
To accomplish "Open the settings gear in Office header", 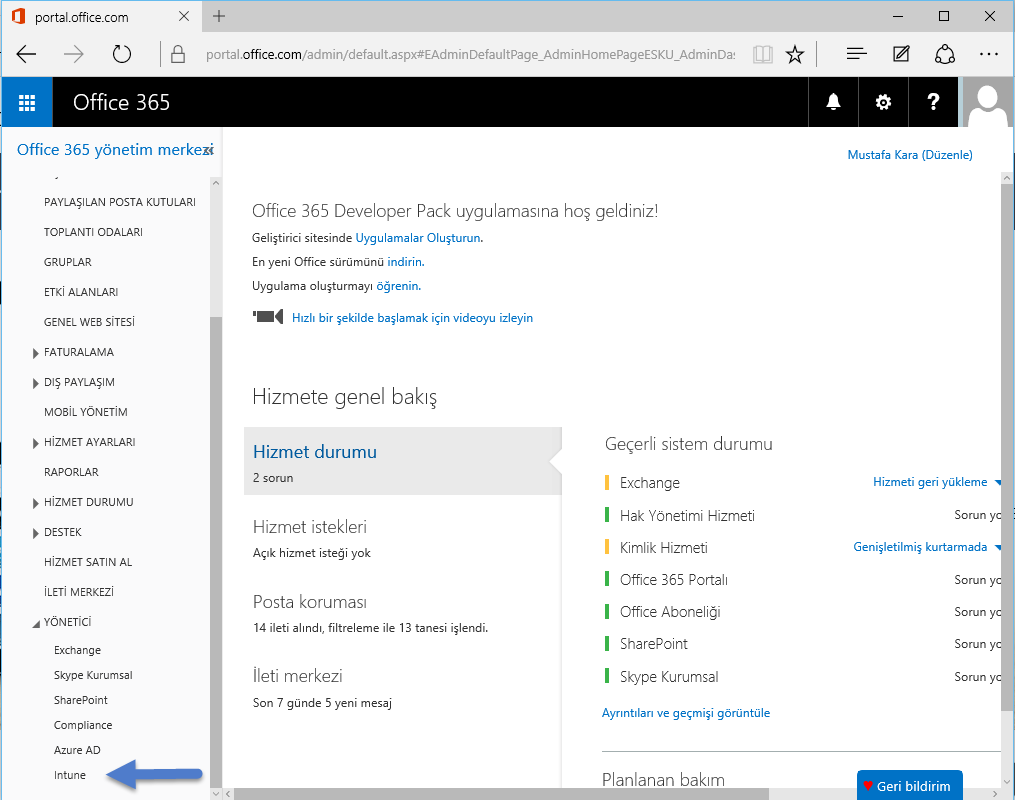I will [883, 102].
